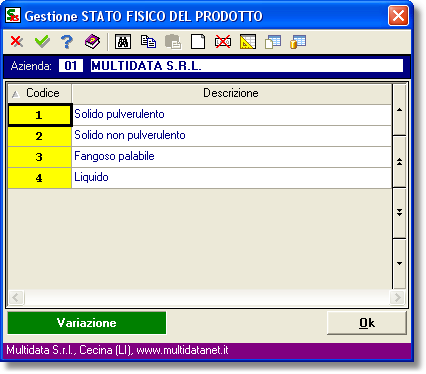Click the table with document icon
Image resolution: width=426 pixels, height=374 pixels.
tap(273, 42)
